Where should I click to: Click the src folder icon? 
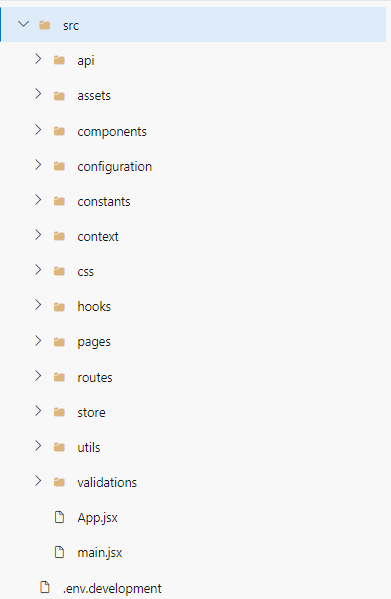45,25
